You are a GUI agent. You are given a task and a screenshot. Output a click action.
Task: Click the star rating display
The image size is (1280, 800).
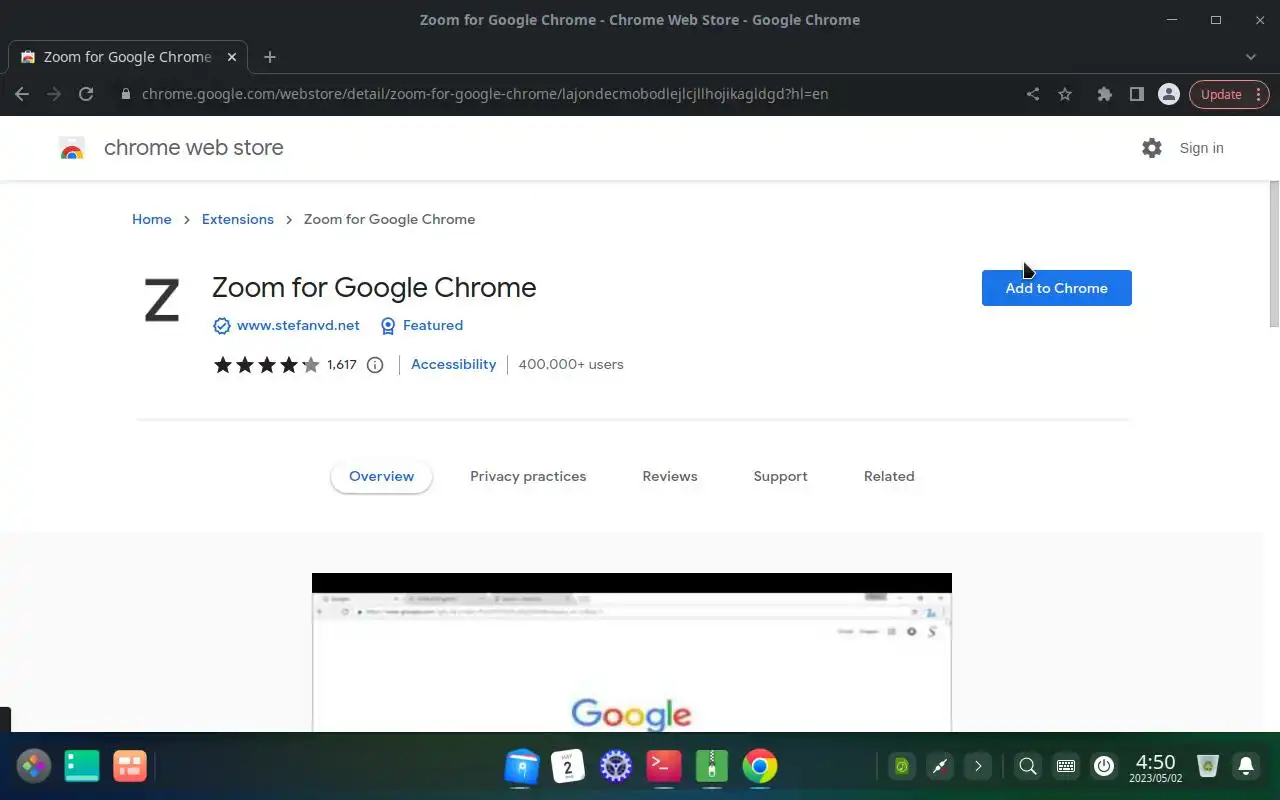[266, 365]
